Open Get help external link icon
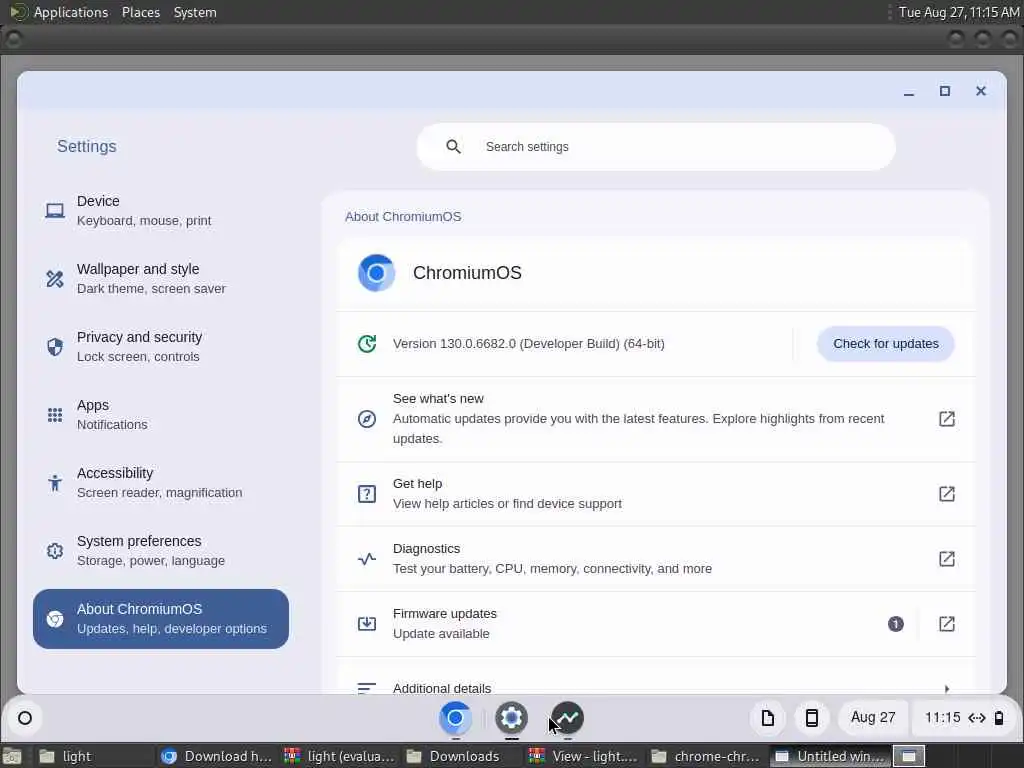 pos(947,494)
